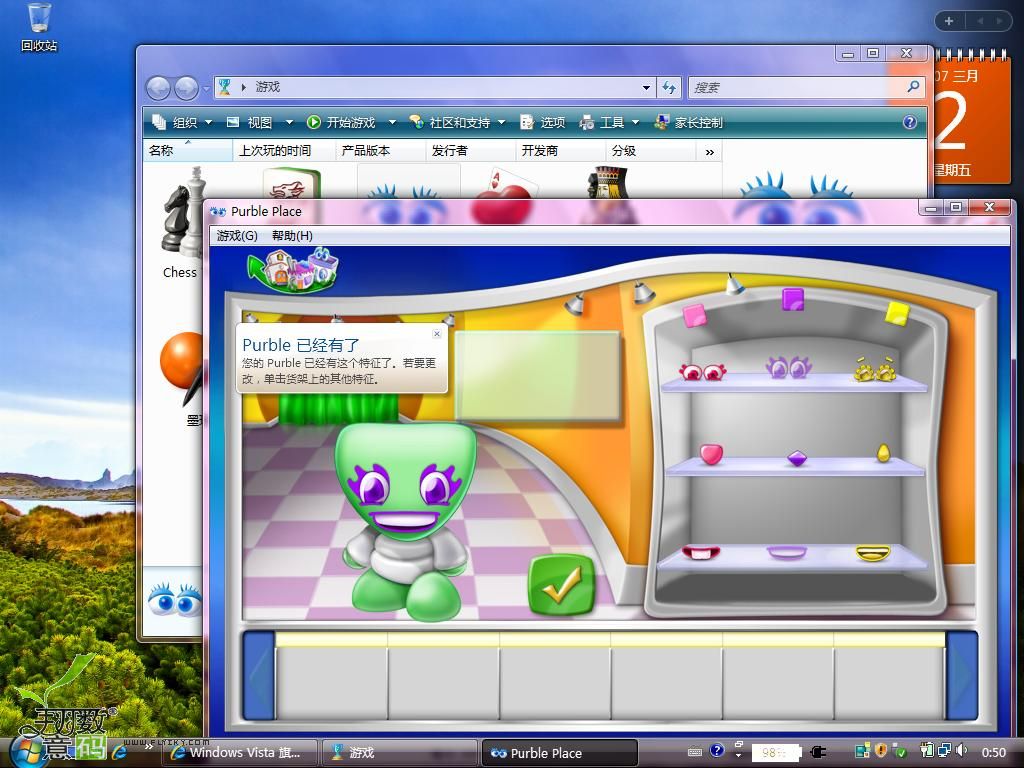Click the security shield tray icon
This screenshot has width=1024, height=768.
pyautogui.click(x=881, y=750)
